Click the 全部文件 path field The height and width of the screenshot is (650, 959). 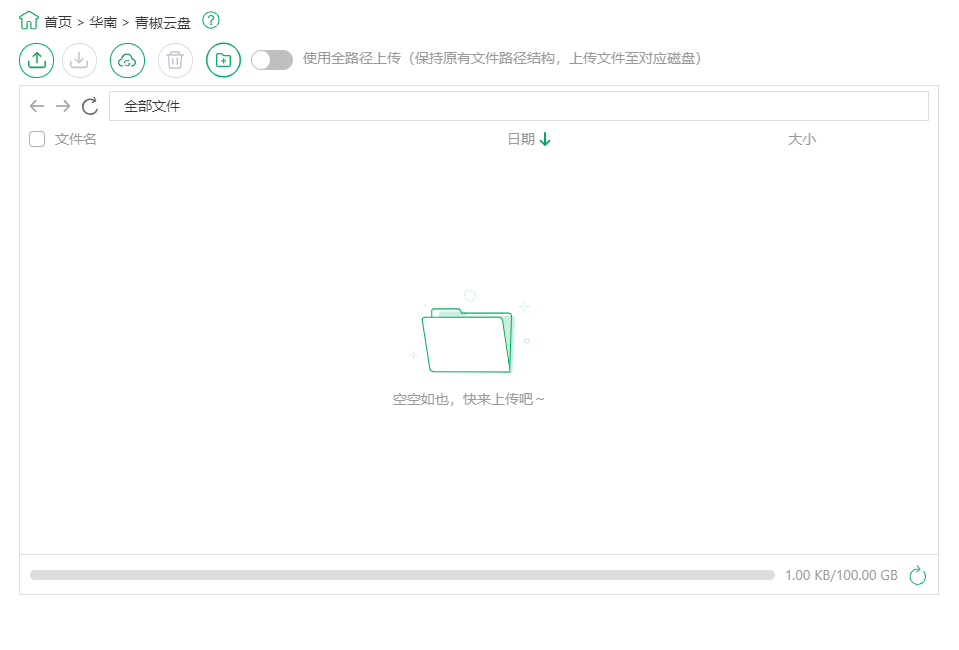[519, 106]
